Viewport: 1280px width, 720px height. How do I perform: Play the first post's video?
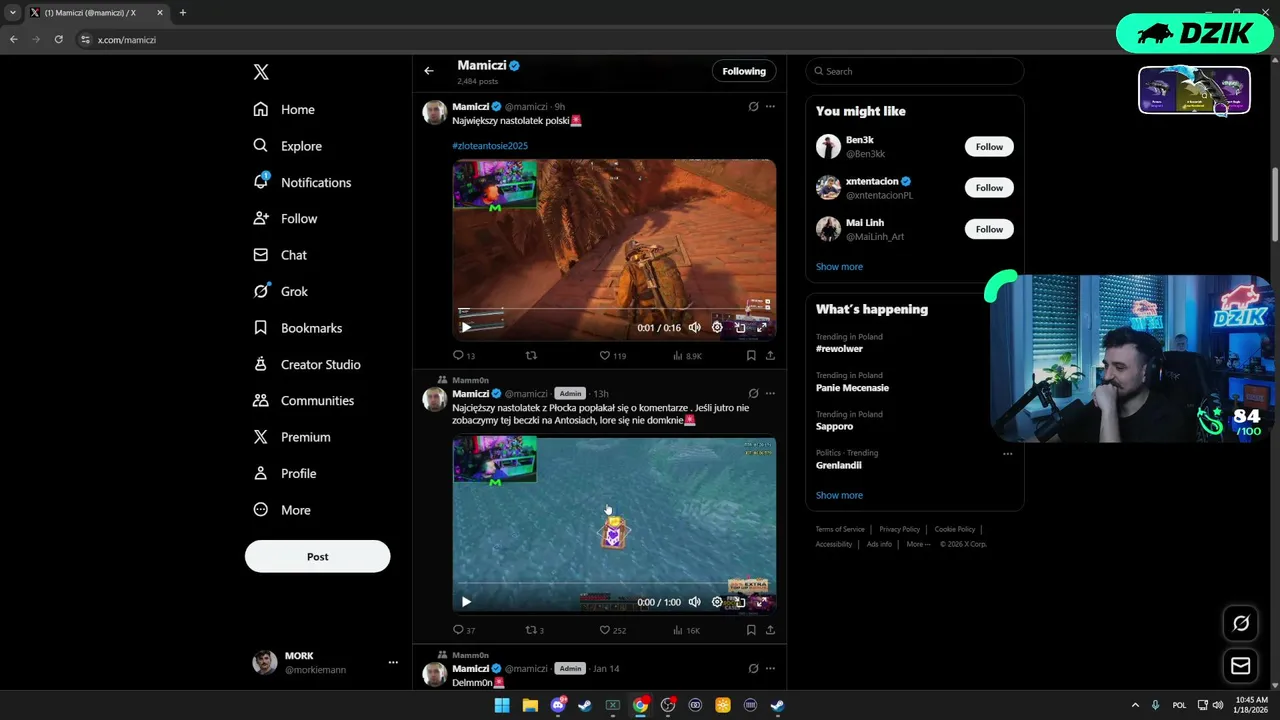tap(466, 327)
